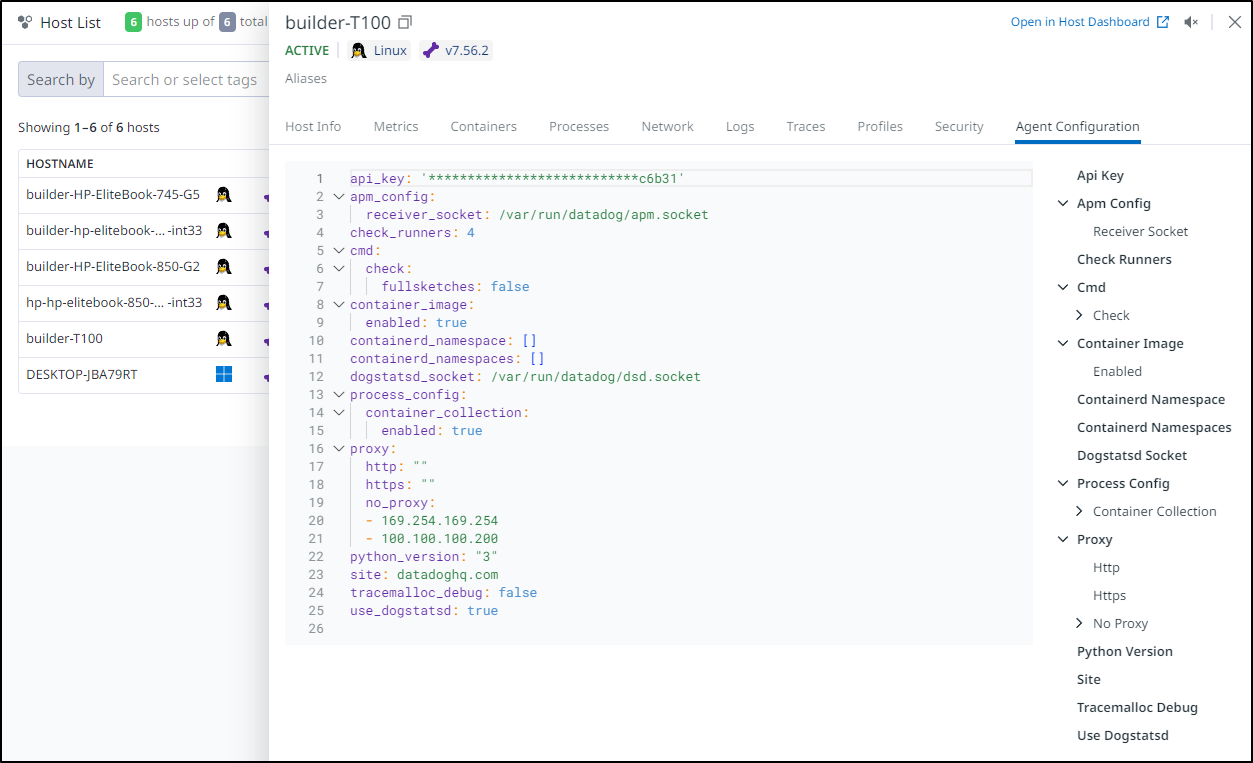Collapse Proxy section in outline
The image size is (1253, 763).
1063,539
